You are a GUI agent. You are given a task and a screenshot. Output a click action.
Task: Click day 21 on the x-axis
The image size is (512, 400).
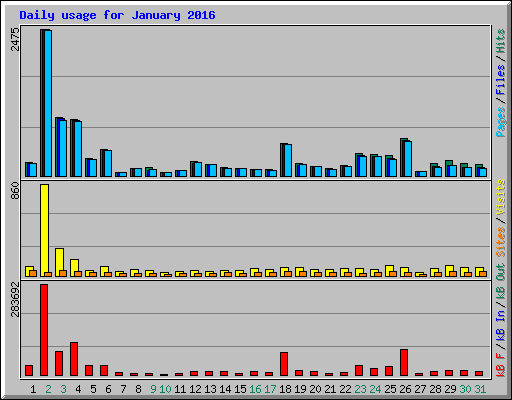click(330, 389)
